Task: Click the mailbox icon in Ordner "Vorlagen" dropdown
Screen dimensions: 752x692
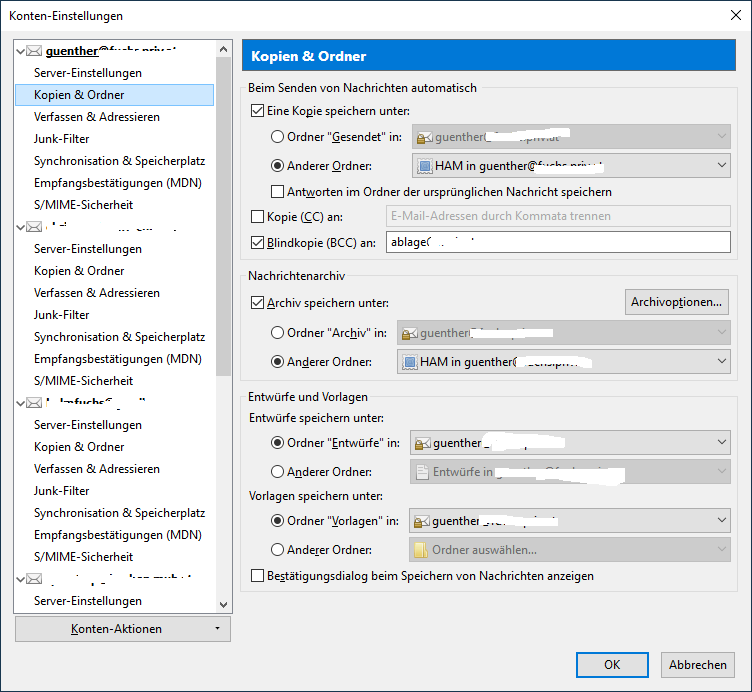Action: pos(422,520)
